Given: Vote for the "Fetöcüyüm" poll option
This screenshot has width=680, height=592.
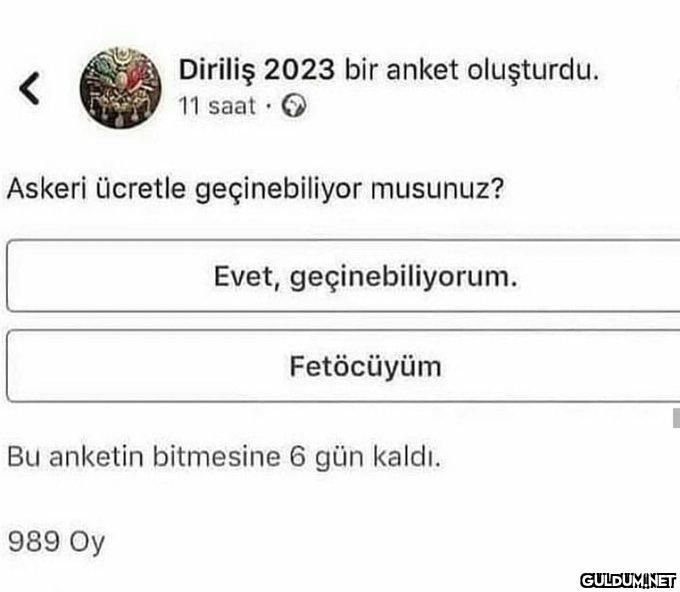Looking at the screenshot, I should (x=343, y=366).
